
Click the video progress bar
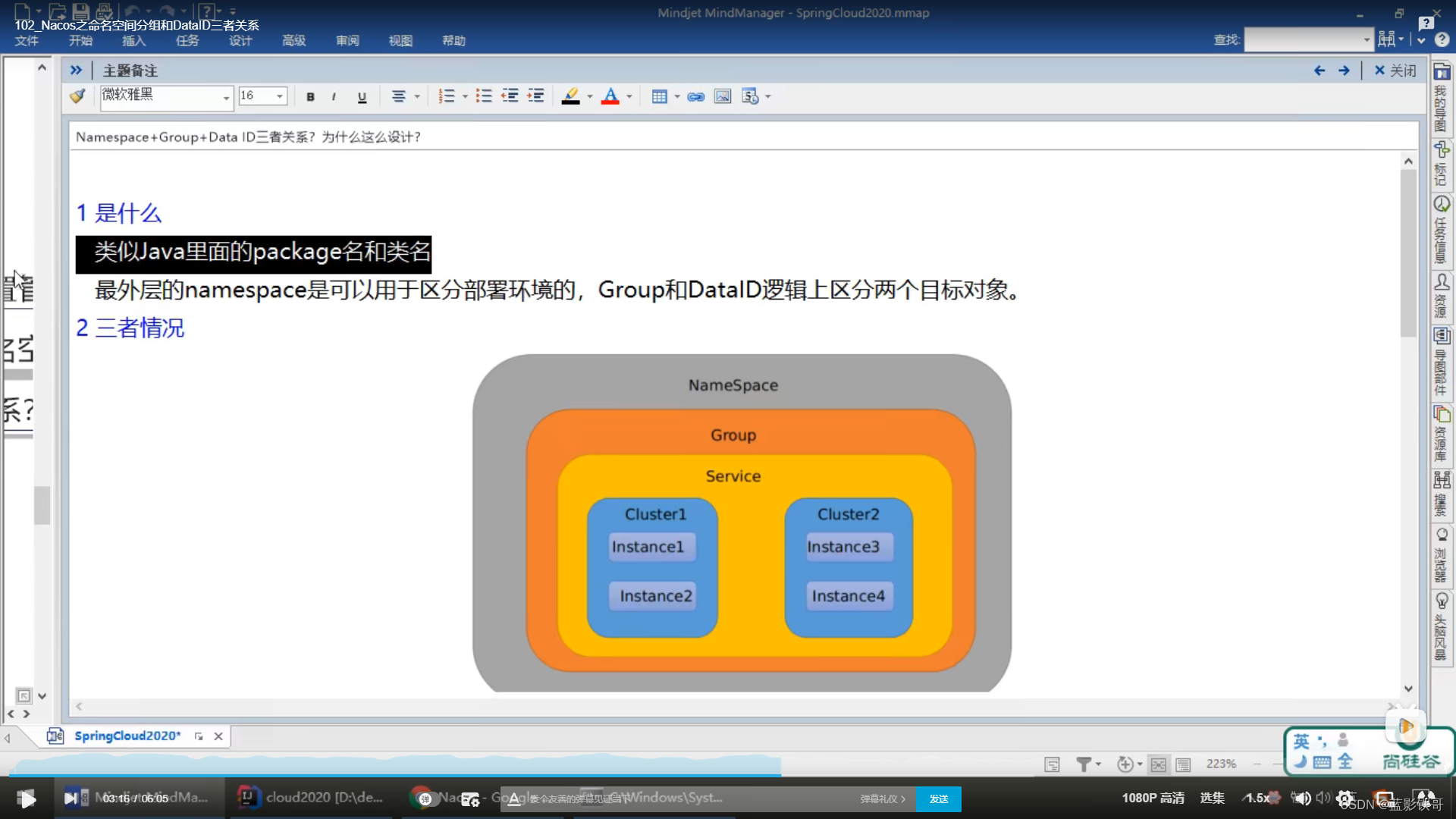click(728, 776)
